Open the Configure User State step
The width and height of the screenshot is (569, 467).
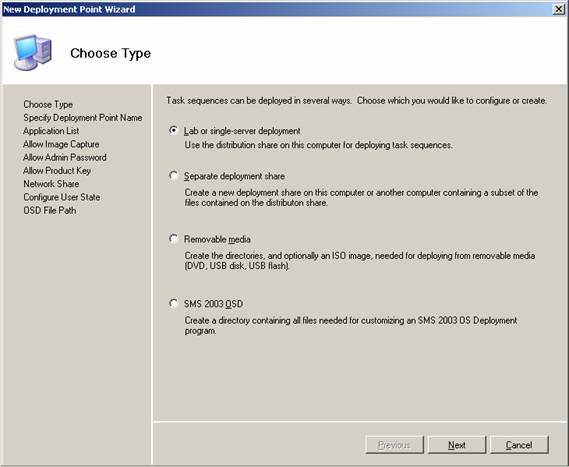point(62,197)
